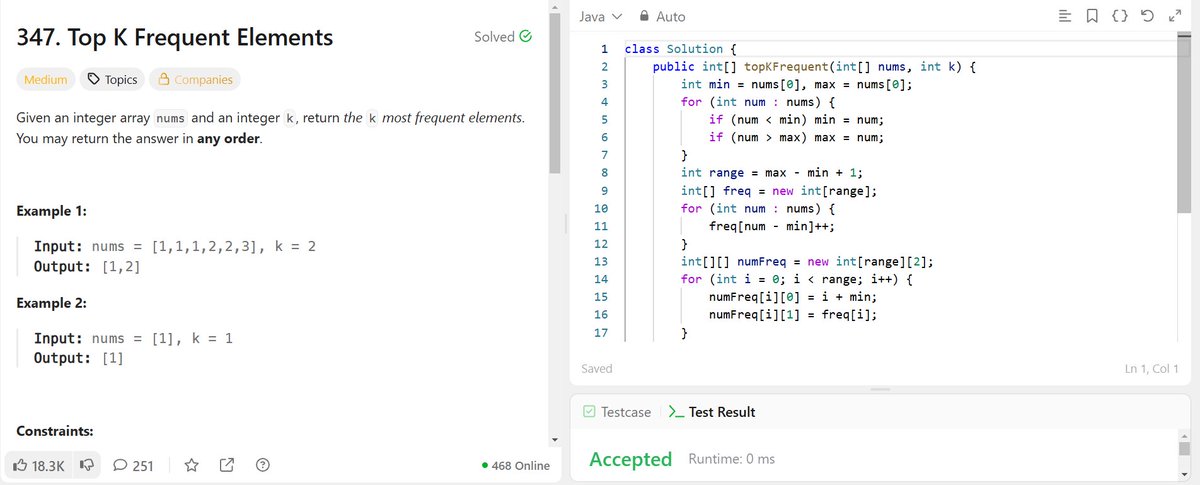Open the Companies tag

[196, 79]
